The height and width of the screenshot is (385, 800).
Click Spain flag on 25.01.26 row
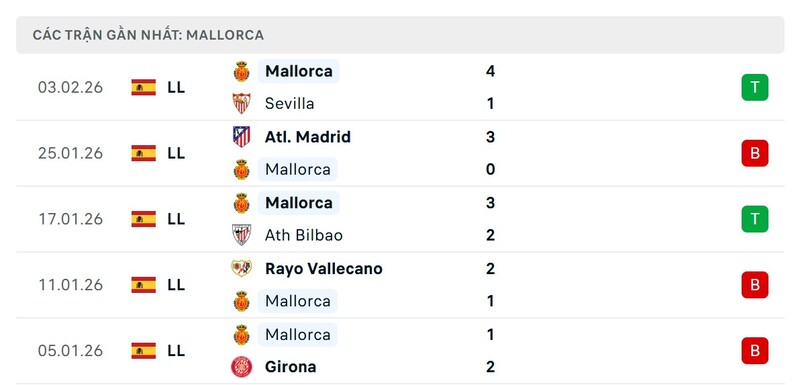pyautogui.click(x=143, y=153)
